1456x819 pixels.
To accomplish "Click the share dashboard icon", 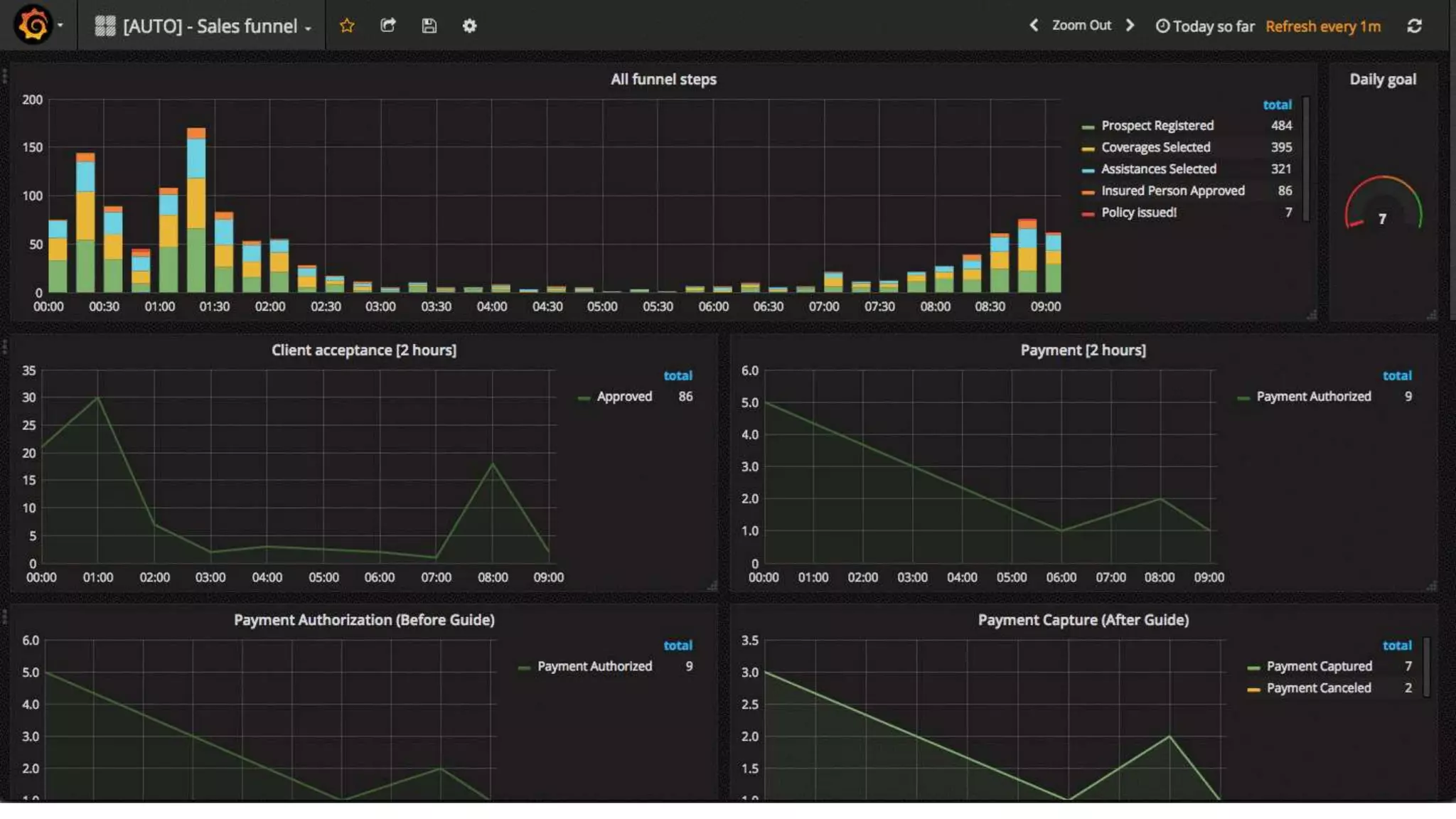I will 388,26.
